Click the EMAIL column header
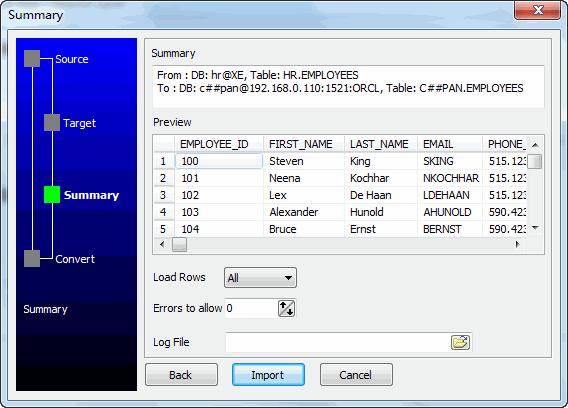 [x=450, y=144]
